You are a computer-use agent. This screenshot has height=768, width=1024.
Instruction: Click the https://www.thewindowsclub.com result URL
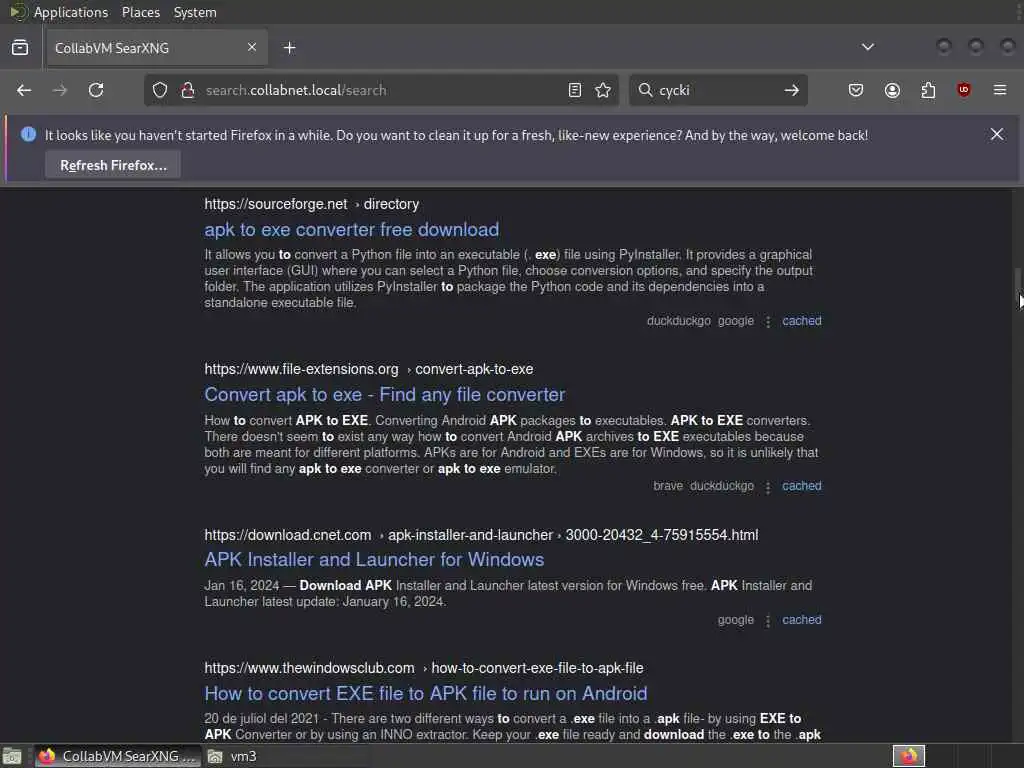coord(309,668)
